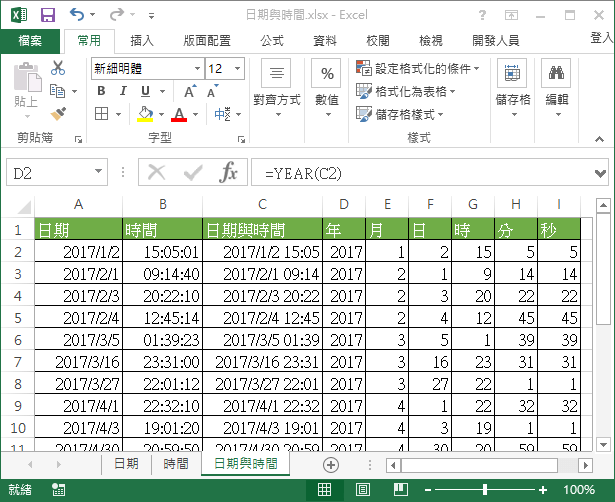Copy selection with the copy icon
Viewport: 615px width, 502px height.
(57, 91)
